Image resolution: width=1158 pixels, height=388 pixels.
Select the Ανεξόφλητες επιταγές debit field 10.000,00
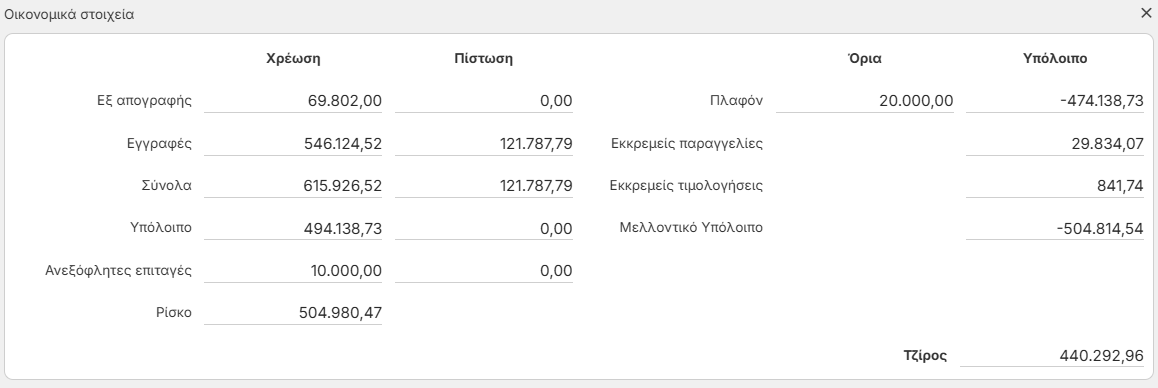[293, 270]
